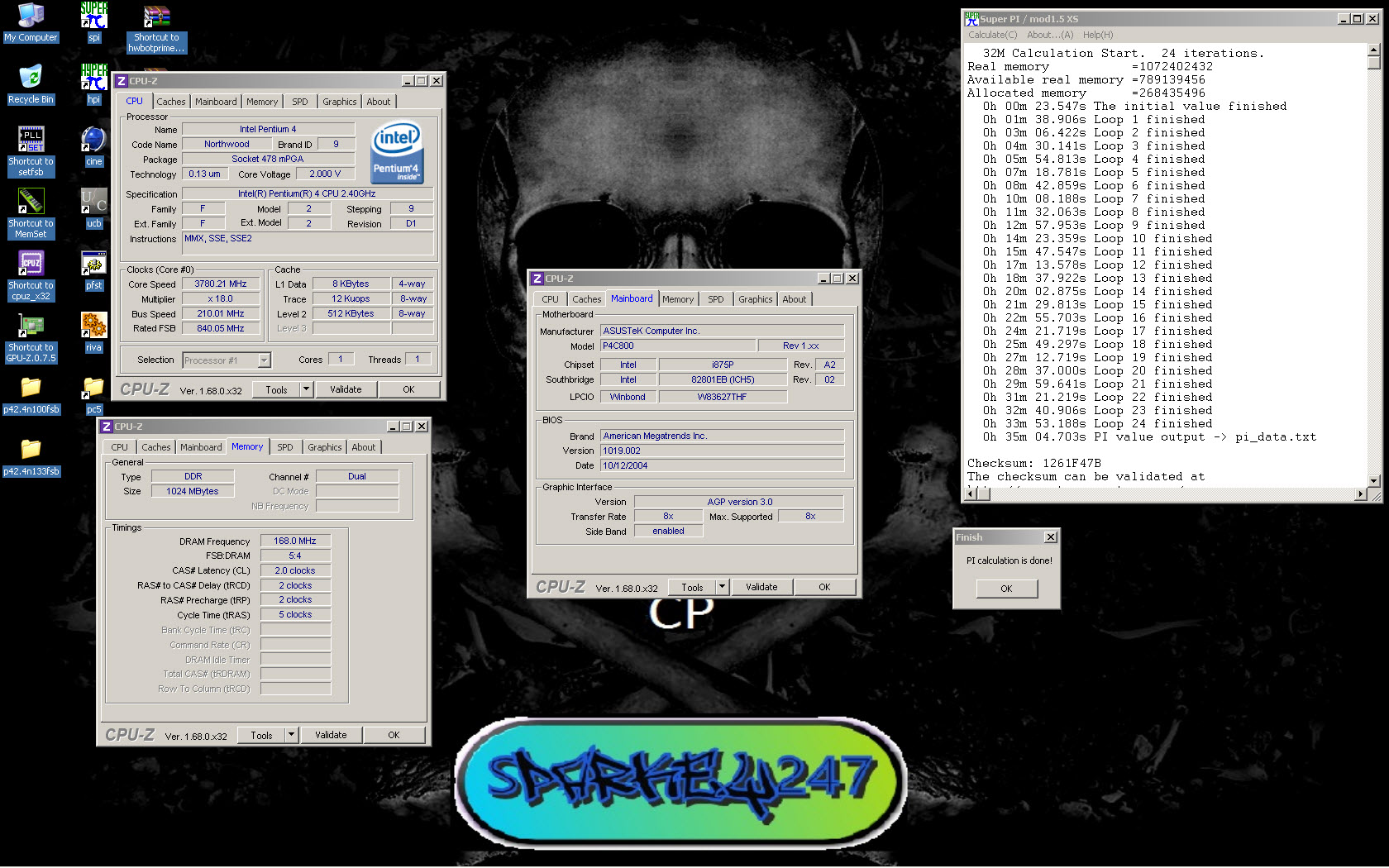Click Validate in CPU-Z Memory window
1389x868 pixels.
[x=331, y=735]
